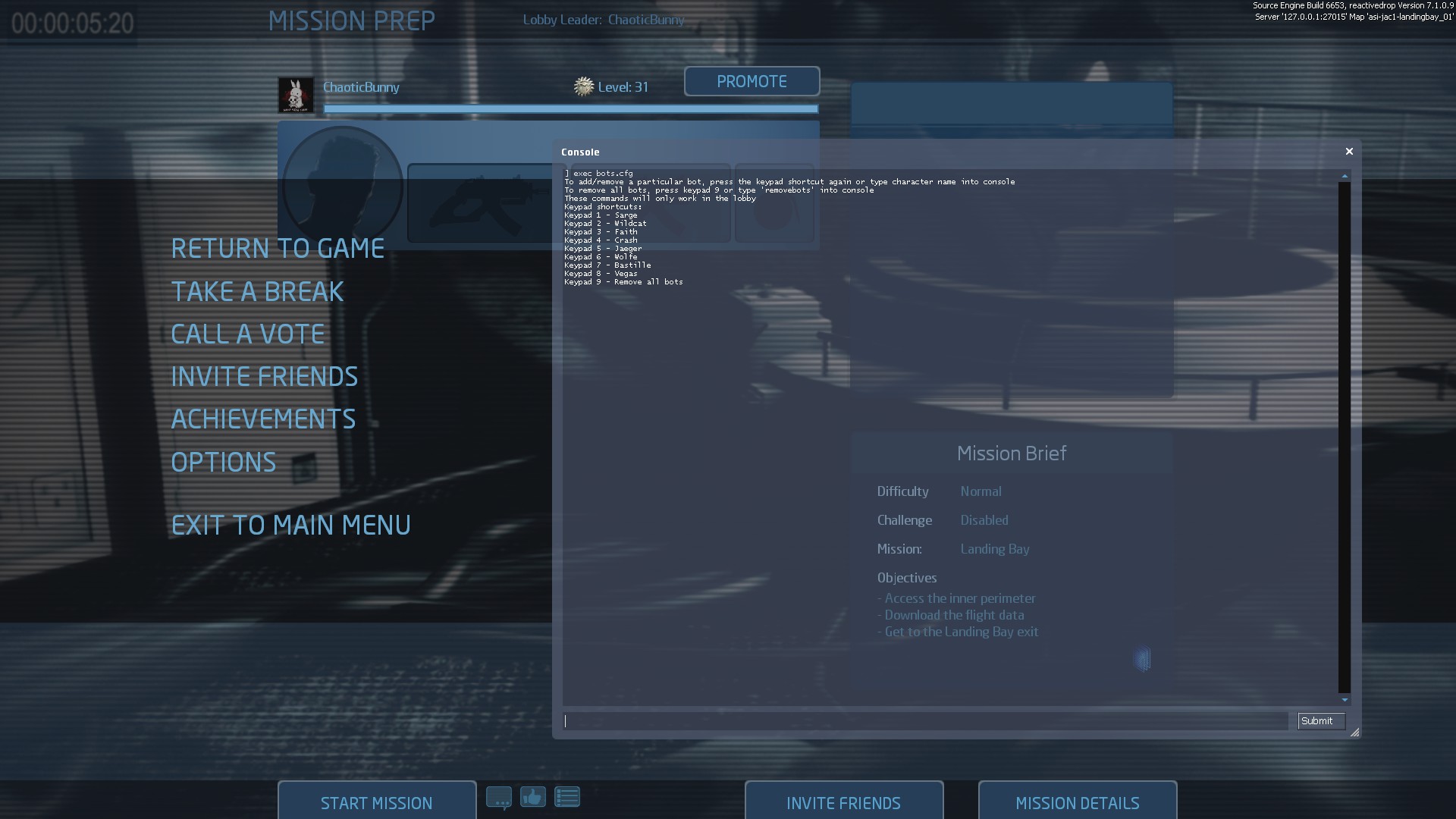Screen dimensions: 1456x819
Task: Open Mission Details
Action: click(1077, 802)
